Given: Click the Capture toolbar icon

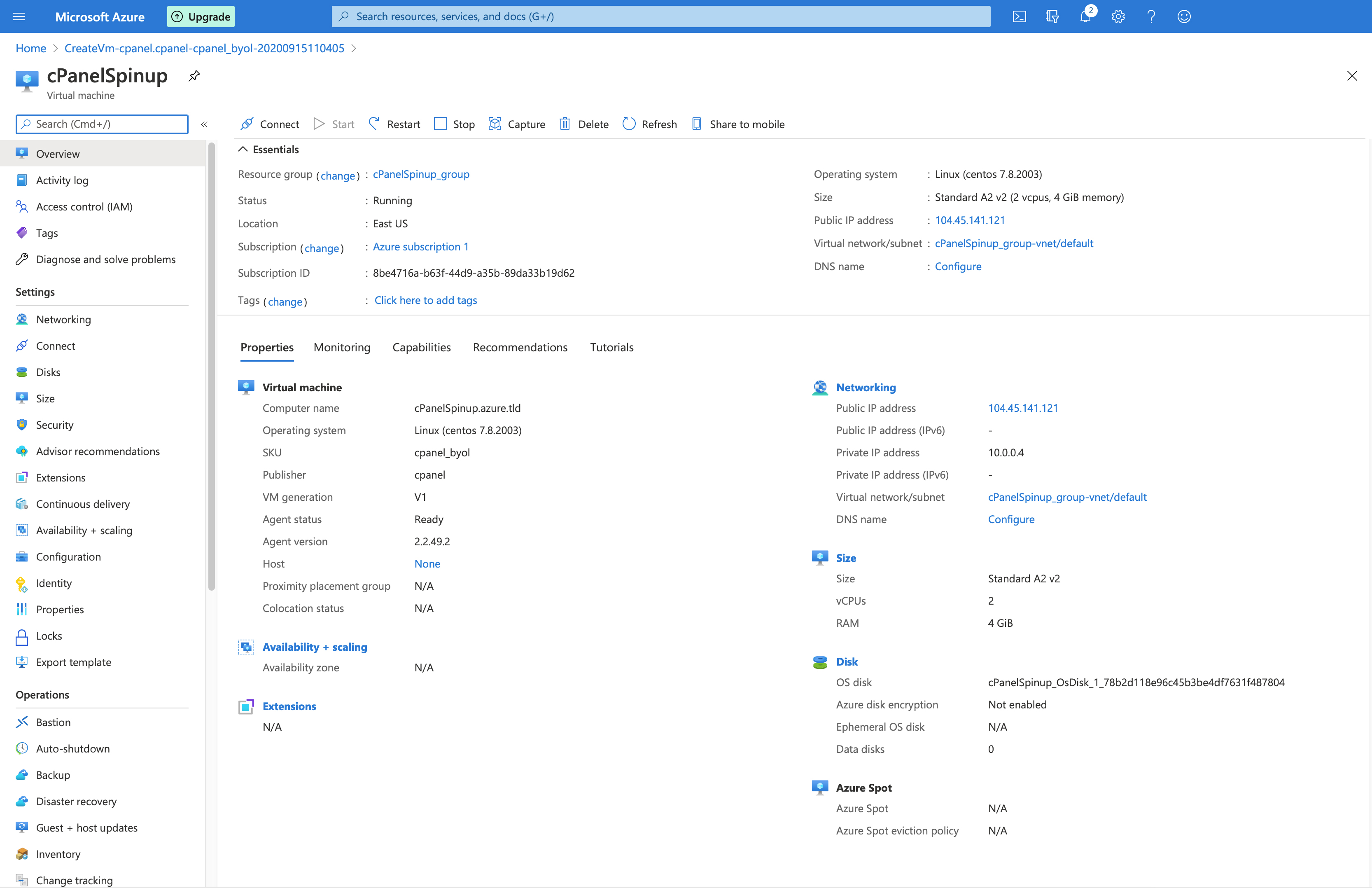Looking at the screenshot, I should pyautogui.click(x=495, y=124).
